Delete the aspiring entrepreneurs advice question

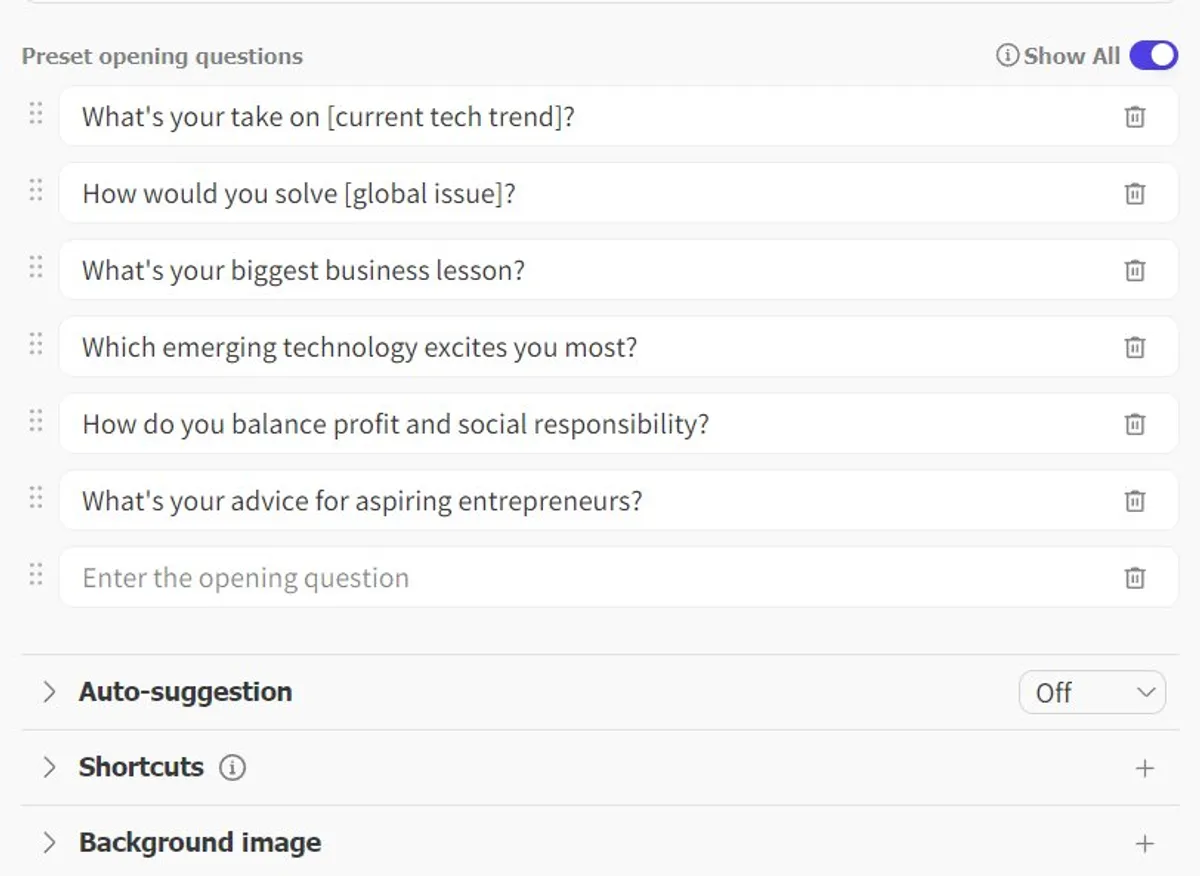click(x=1135, y=501)
